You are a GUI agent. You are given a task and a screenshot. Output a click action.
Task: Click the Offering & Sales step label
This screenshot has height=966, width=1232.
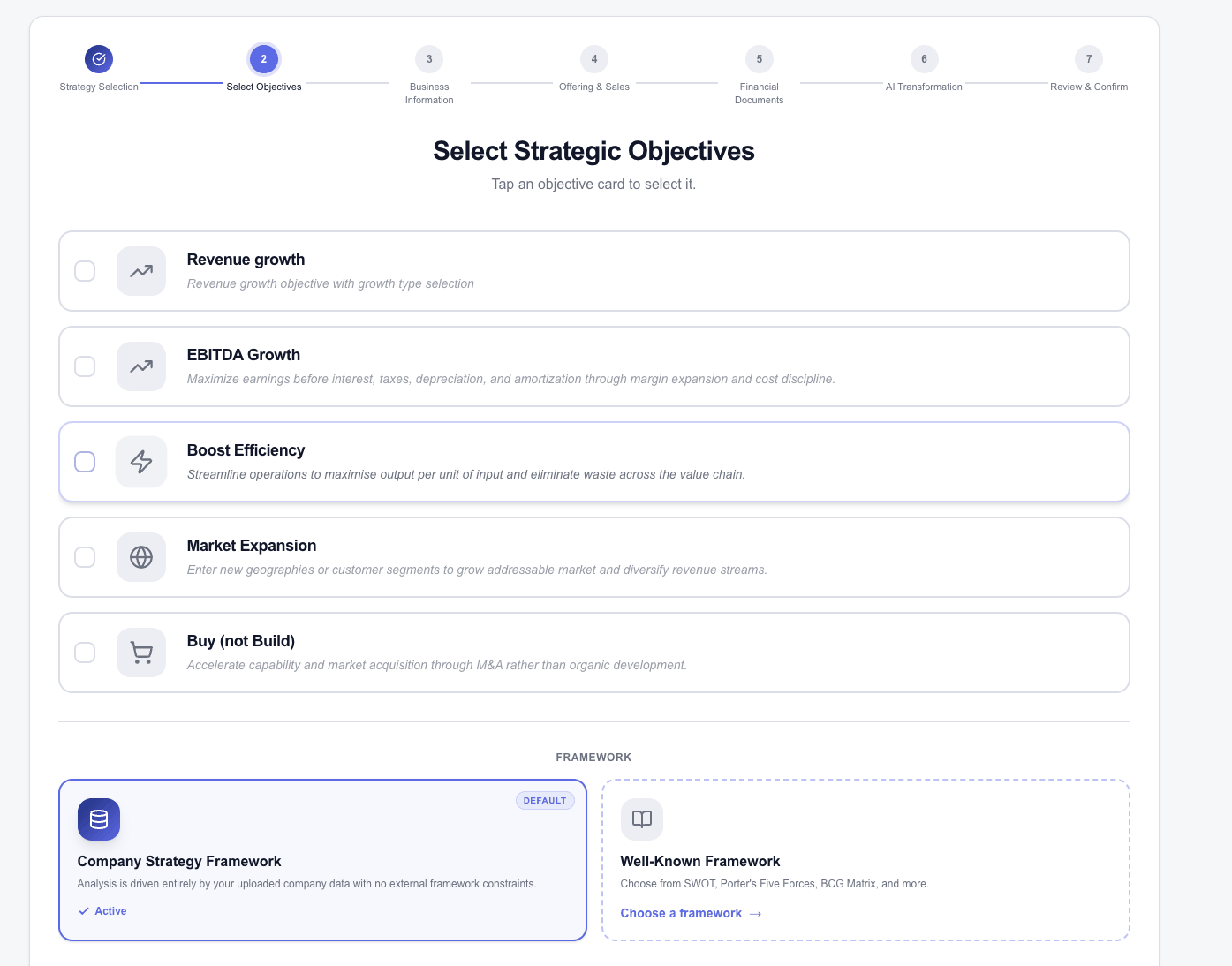tap(594, 87)
